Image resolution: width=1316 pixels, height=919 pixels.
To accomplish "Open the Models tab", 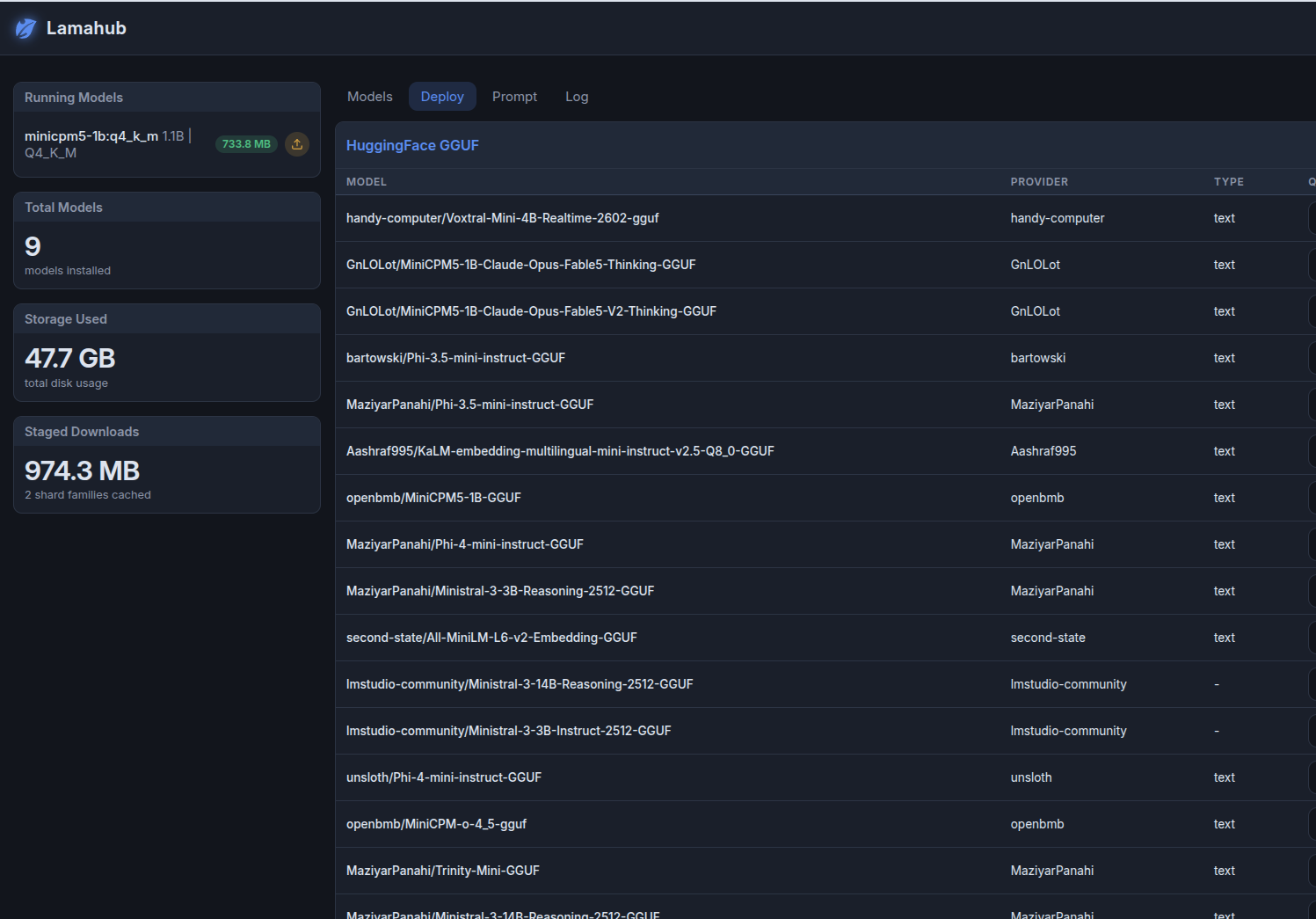I will [x=370, y=97].
